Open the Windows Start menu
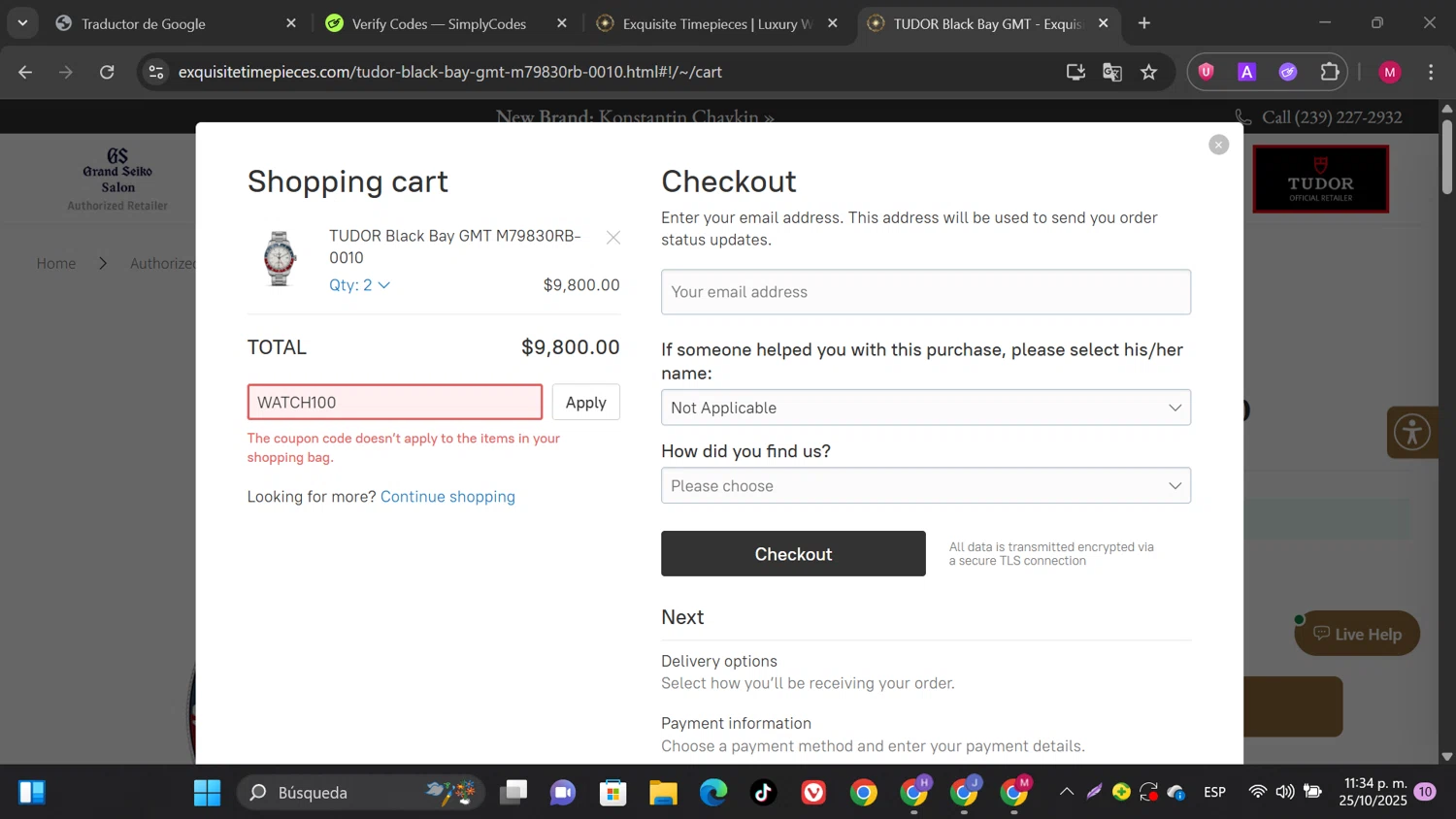The image size is (1456, 819). (x=207, y=793)
